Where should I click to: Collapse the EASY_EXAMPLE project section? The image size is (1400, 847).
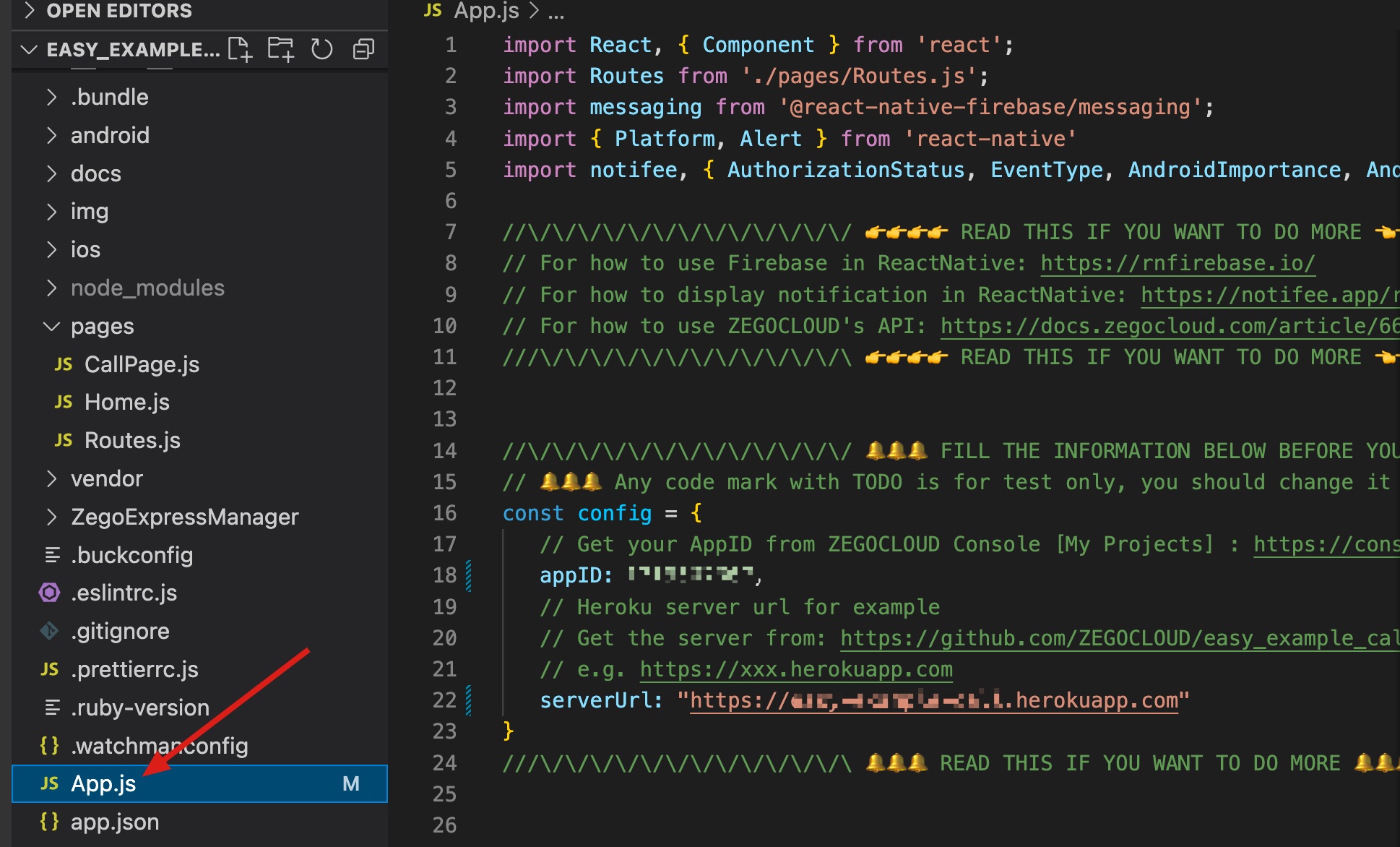pos(30,49)
